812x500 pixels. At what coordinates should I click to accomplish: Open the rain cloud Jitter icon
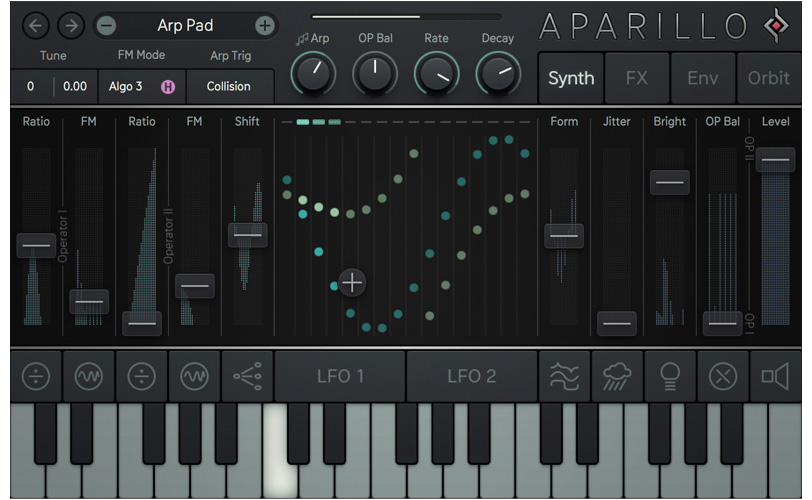[x=617, y=376]
